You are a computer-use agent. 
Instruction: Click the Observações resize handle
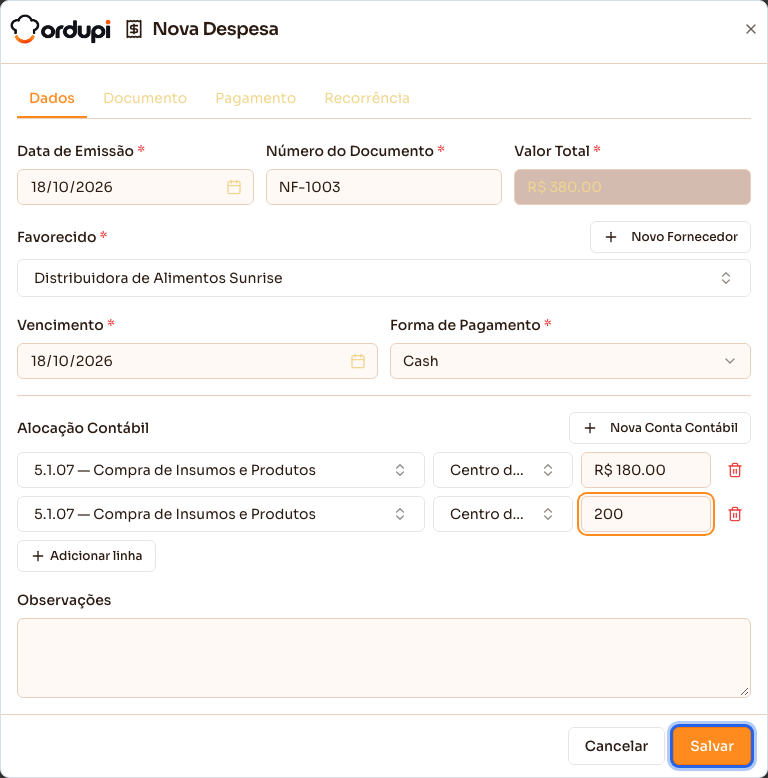pyautogui.click(x=744, y=692)
